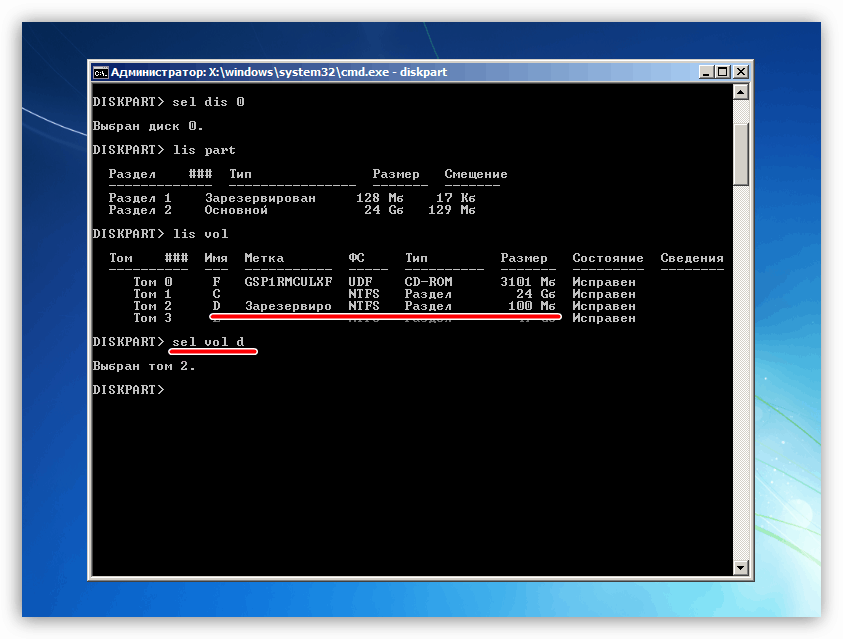Viewport: 843px width, 639px height.
Task: Click the 'Метка' column header
Action: [264, 258]
